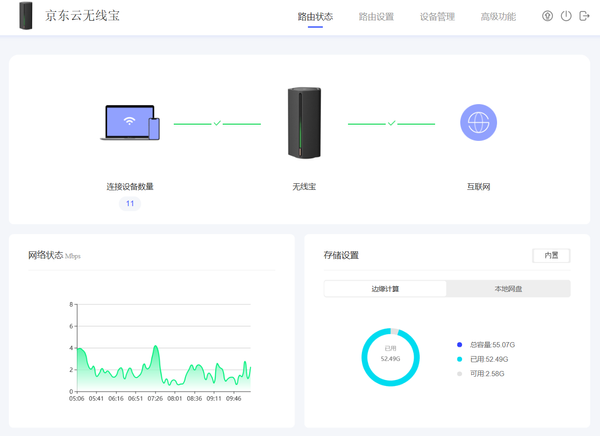This screenshot has width=600, height=436.
Task: Click the router logo in the header
Action: coord(26,16)
